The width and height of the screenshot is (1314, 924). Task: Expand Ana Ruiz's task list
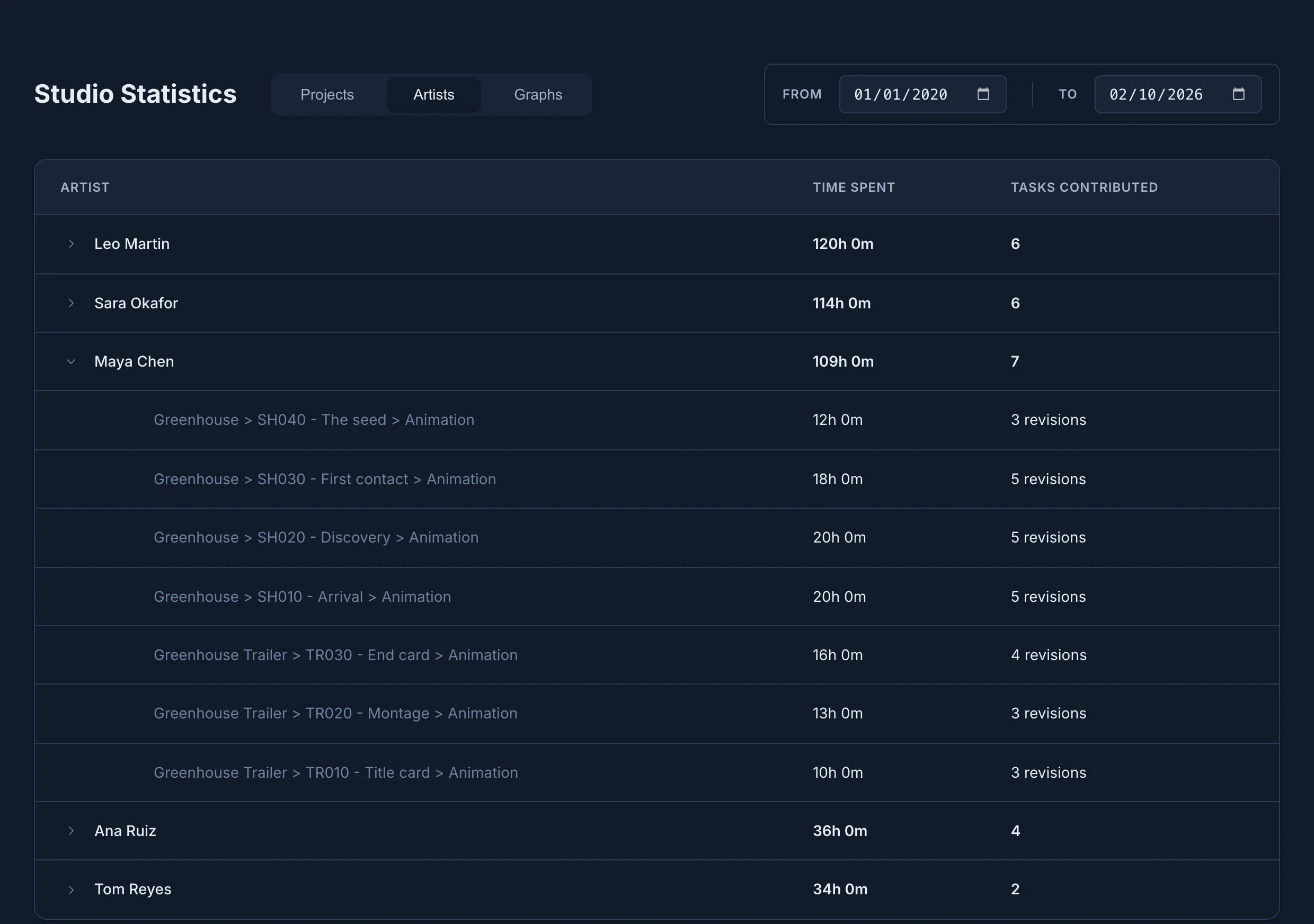coord(71,831)
